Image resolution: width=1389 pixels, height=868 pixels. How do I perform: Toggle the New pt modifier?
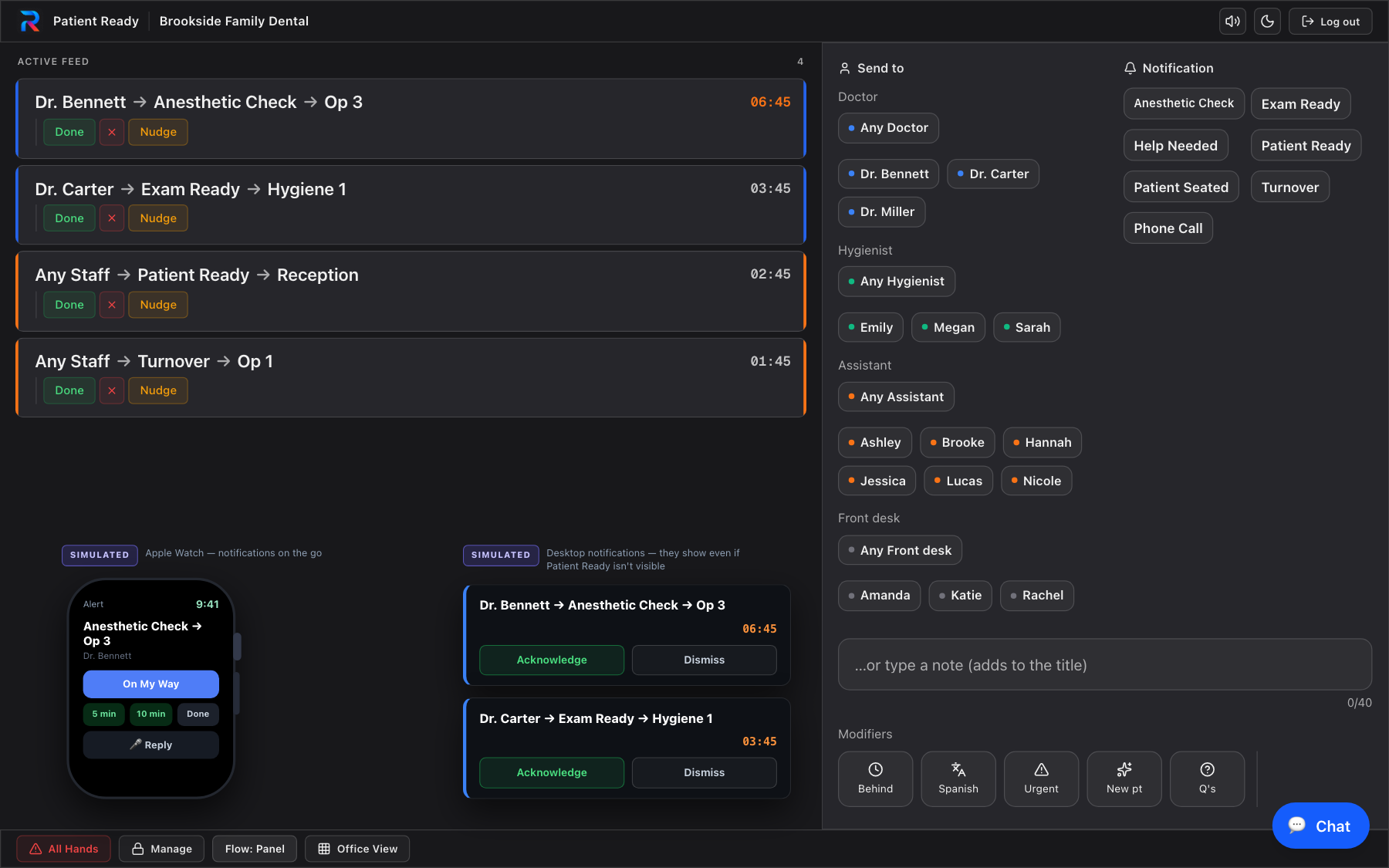(x=1124, y=778)
